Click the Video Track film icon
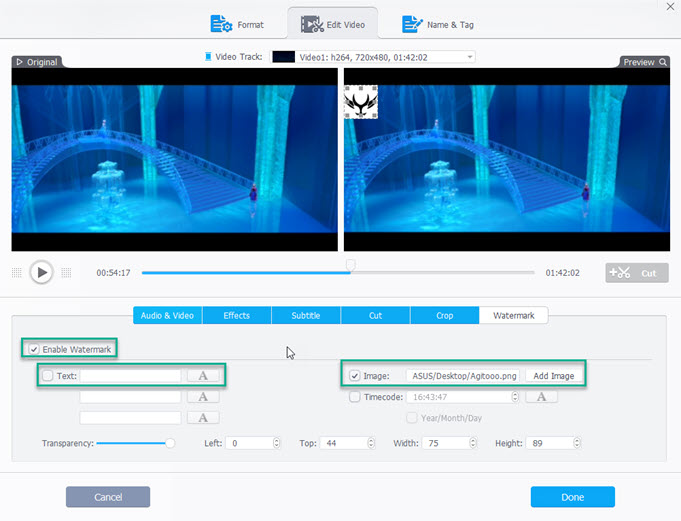The image size is (681, 521). click(208, 56)
